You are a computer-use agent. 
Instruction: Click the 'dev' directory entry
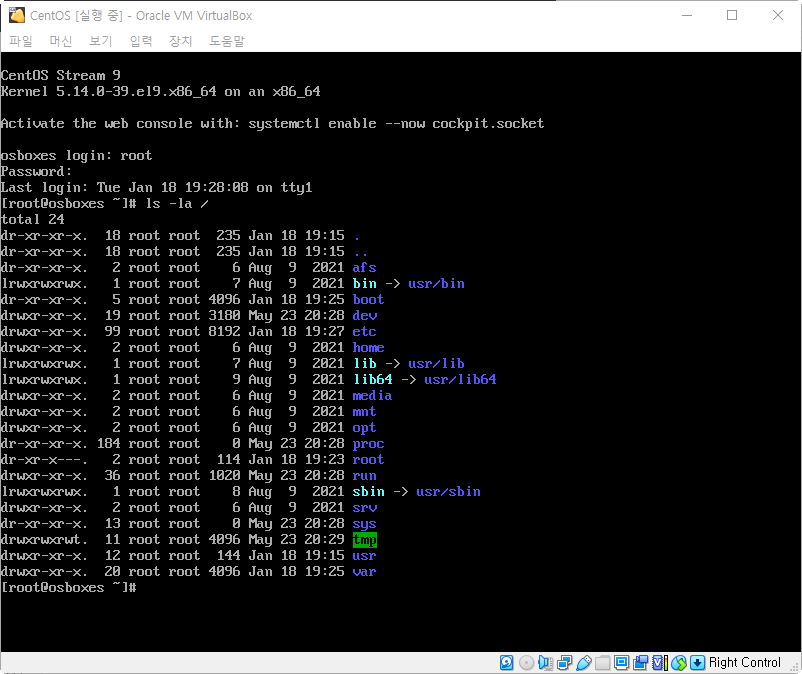(x=365, y=316)
